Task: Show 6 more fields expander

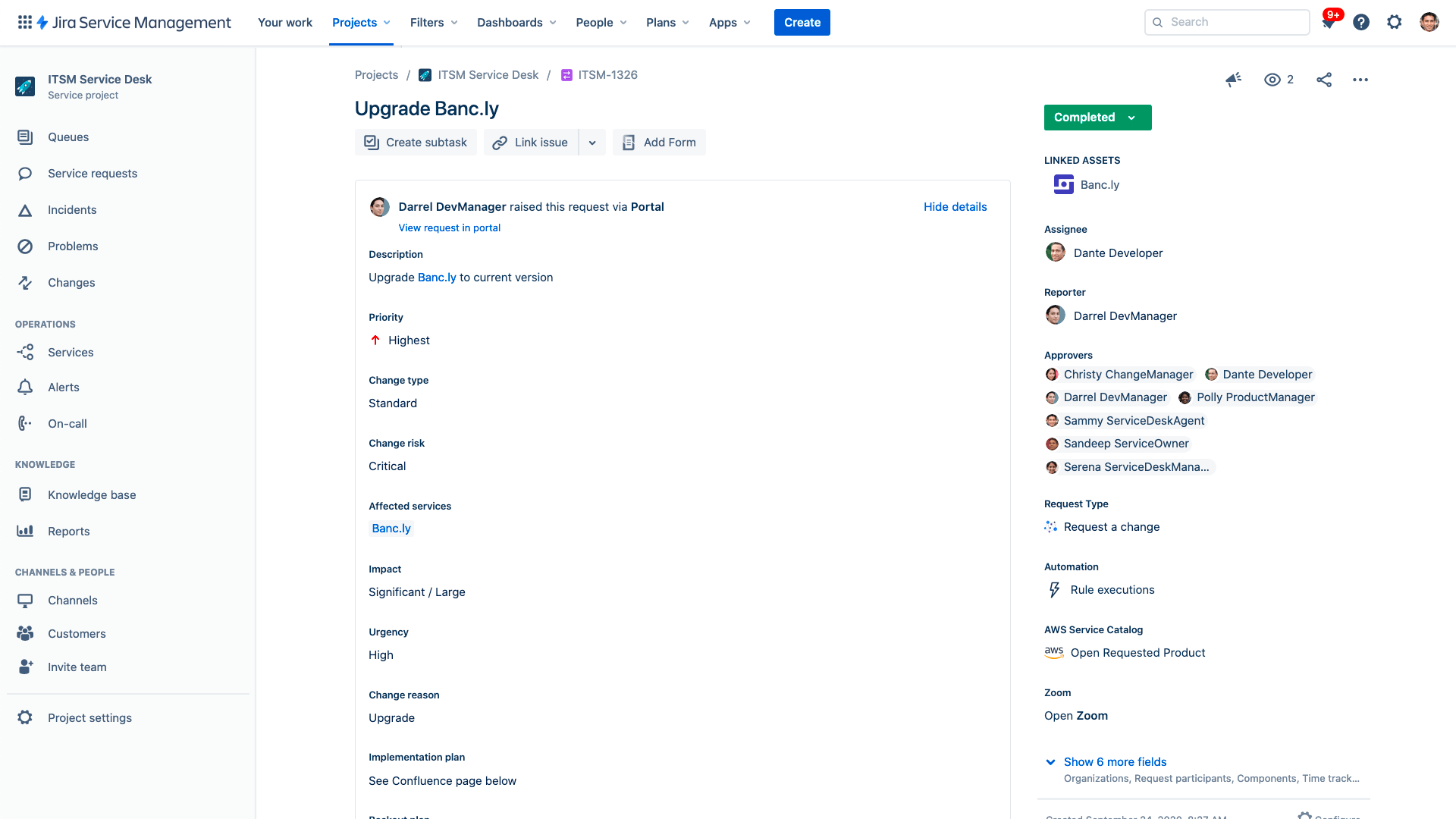Action: (x=1113, y=761)
